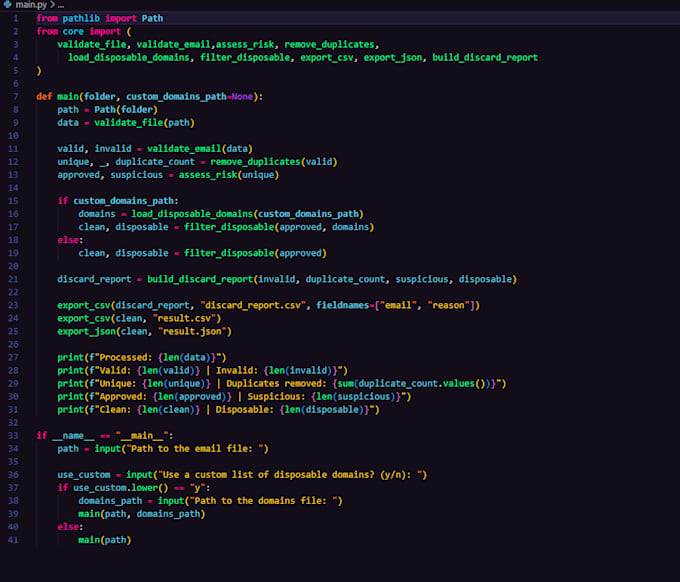Click 'fieldnames' keyword argument on line 23
The image size is (680, 582).
tap(343, 305)
